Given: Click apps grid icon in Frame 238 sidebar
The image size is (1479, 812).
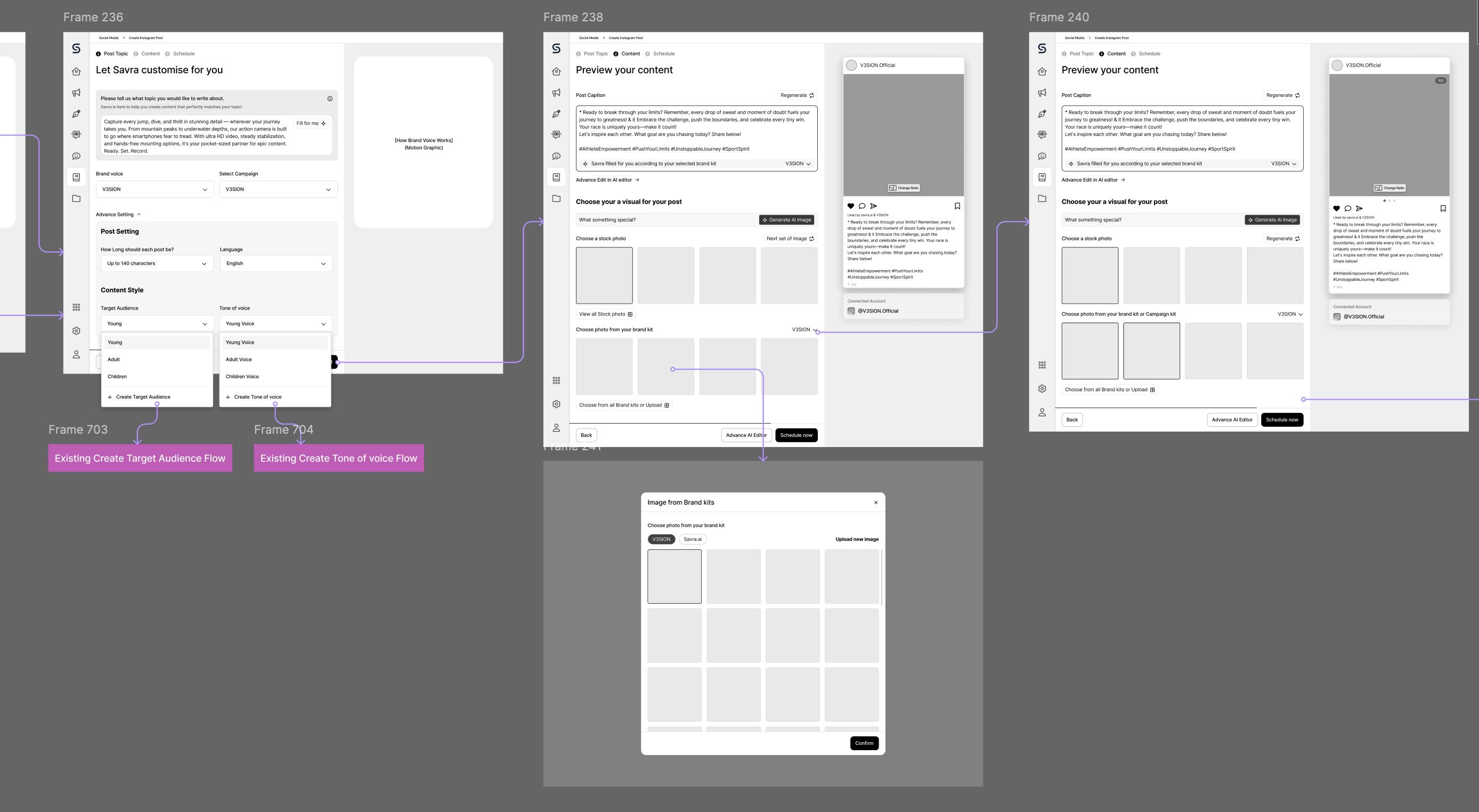Looking at the screenshot, I should 556,380.
